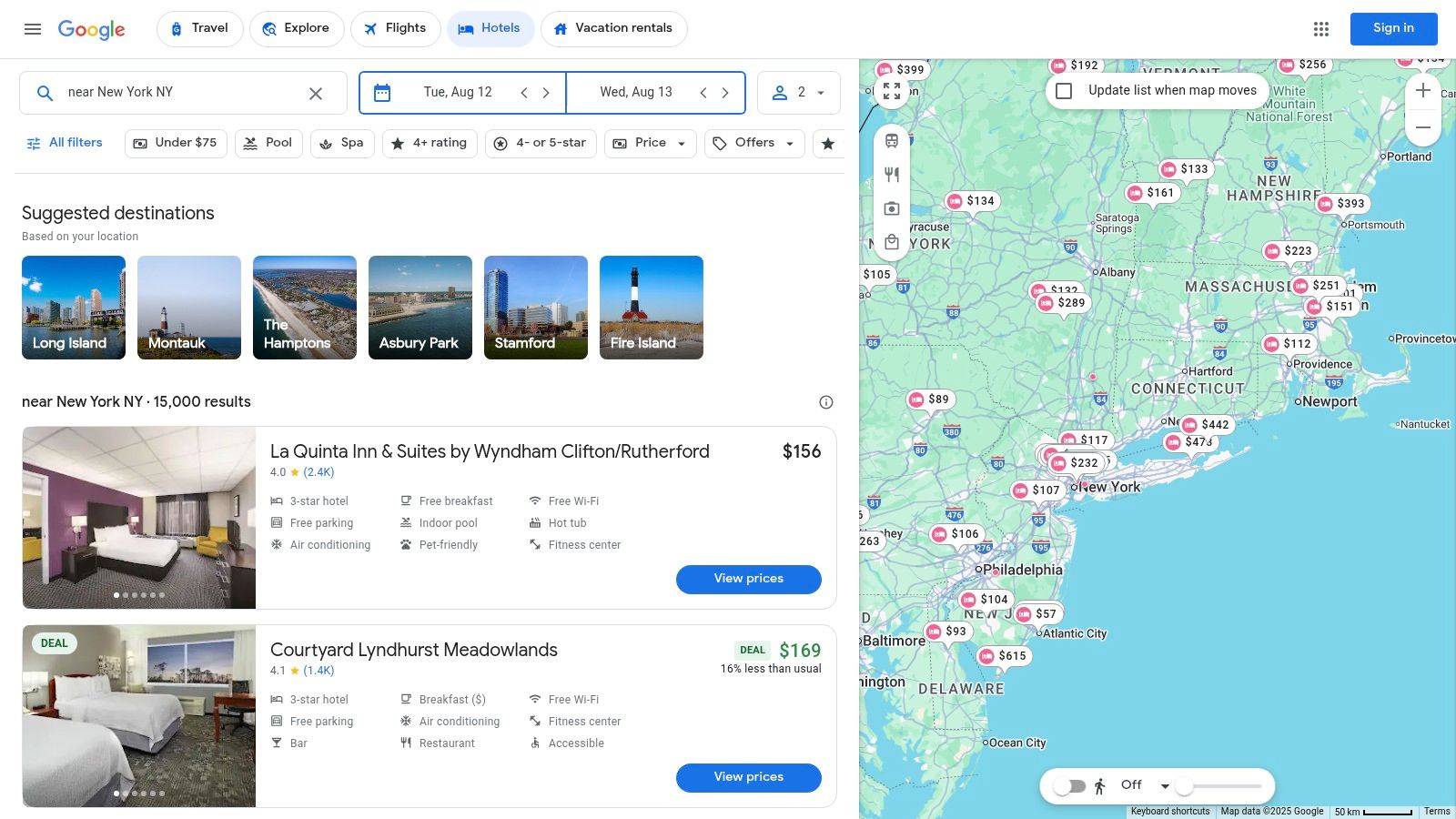Switch to the Vacation rentals tab
The image size is (1456, 819).
[614, 29]
